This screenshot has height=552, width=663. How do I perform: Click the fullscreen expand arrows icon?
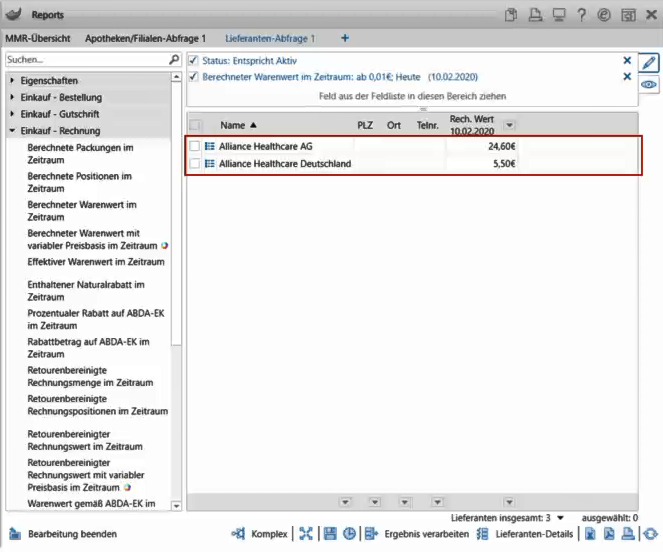[x=306, y=534]
